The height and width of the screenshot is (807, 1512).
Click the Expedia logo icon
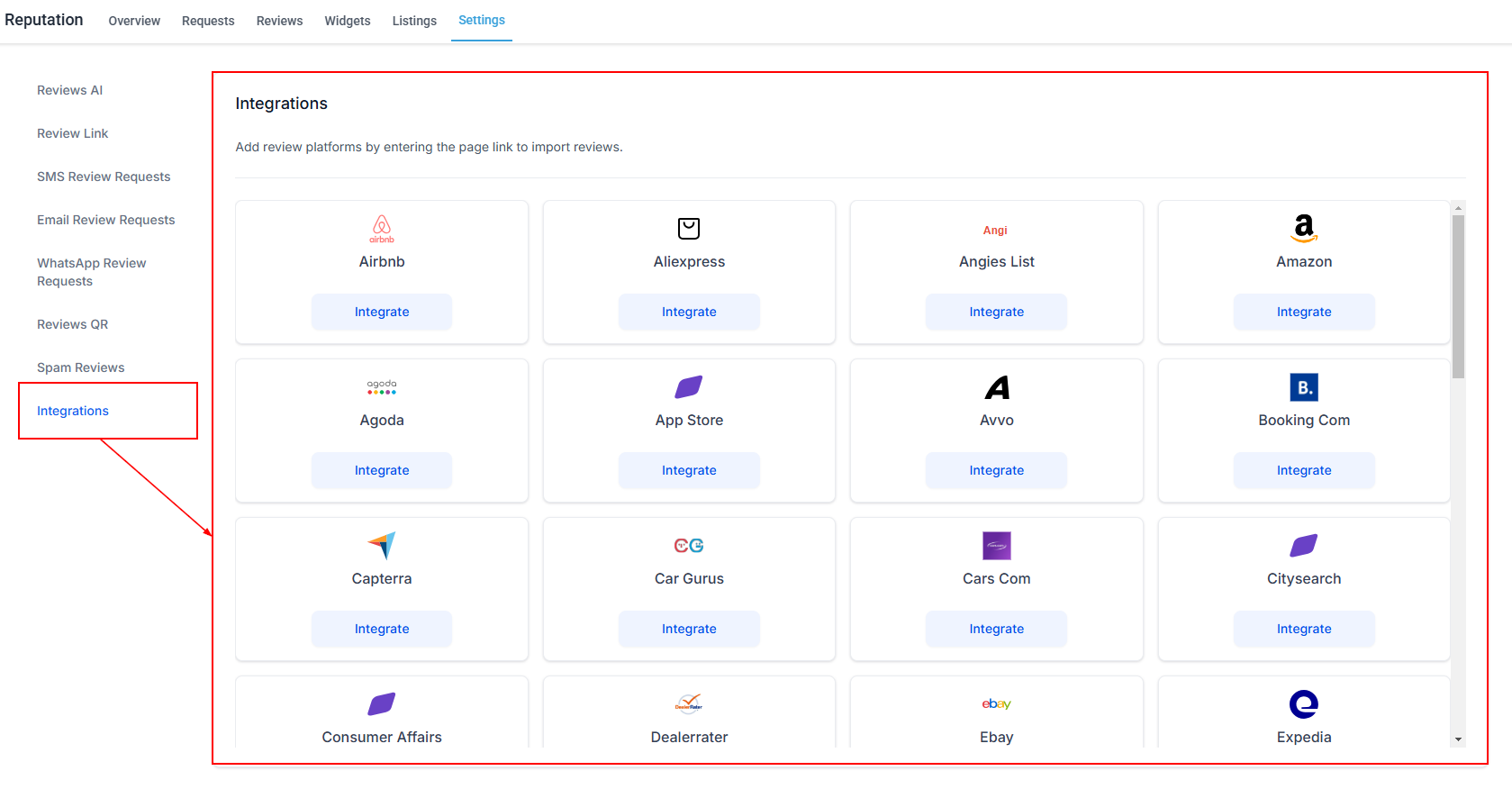click(1303, 704)
